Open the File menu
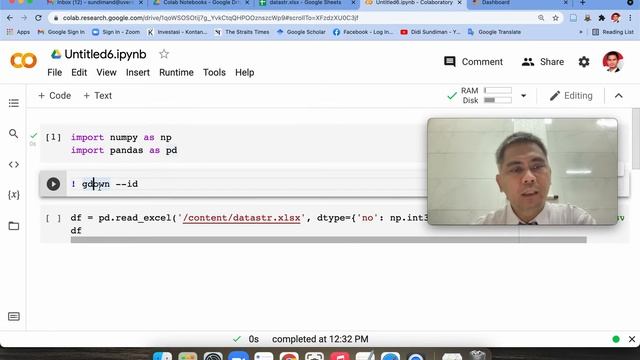Screen dimensions: 640x360 (55, 73)
